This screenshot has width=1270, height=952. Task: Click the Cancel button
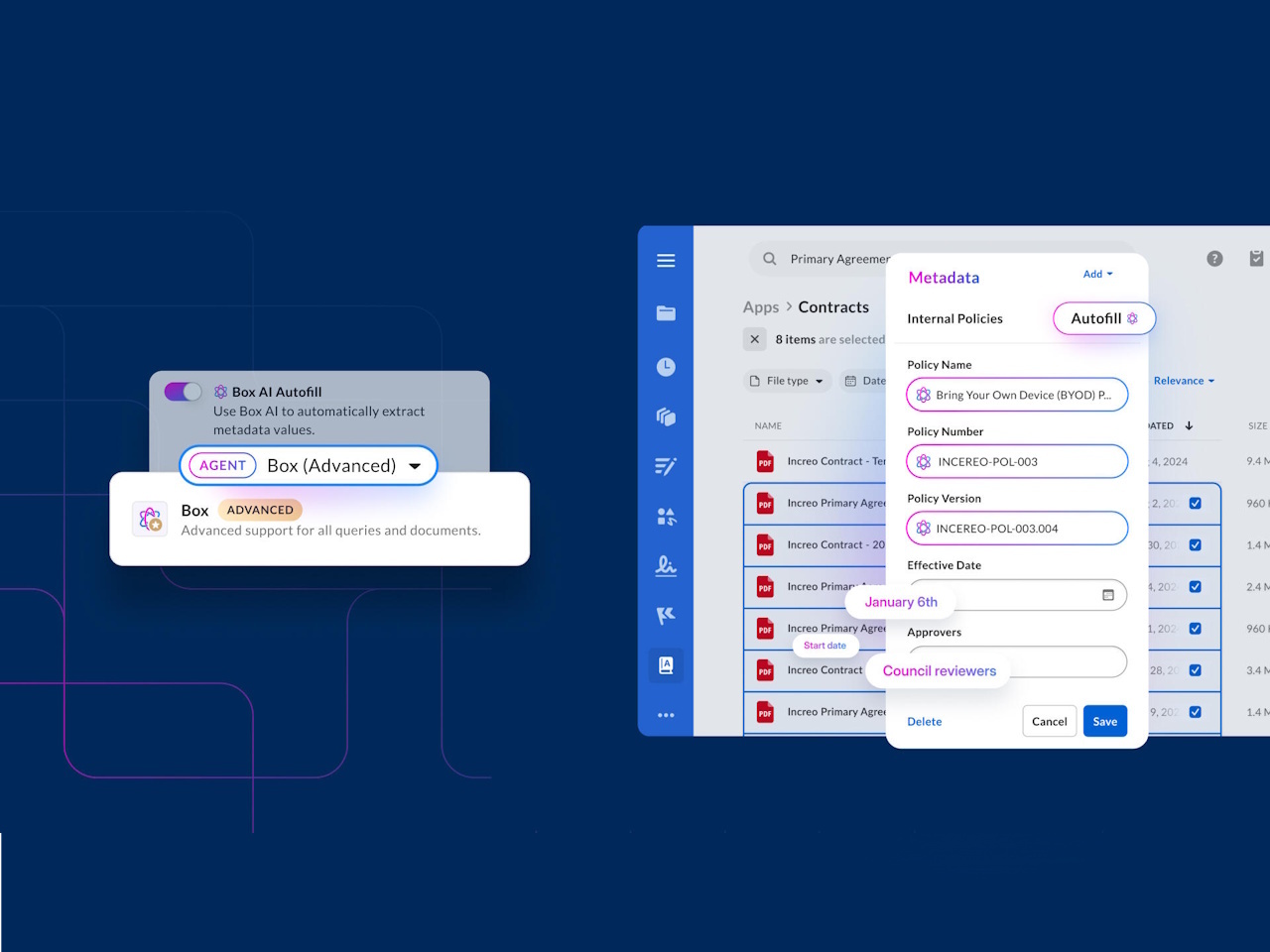coord(1050,722)
